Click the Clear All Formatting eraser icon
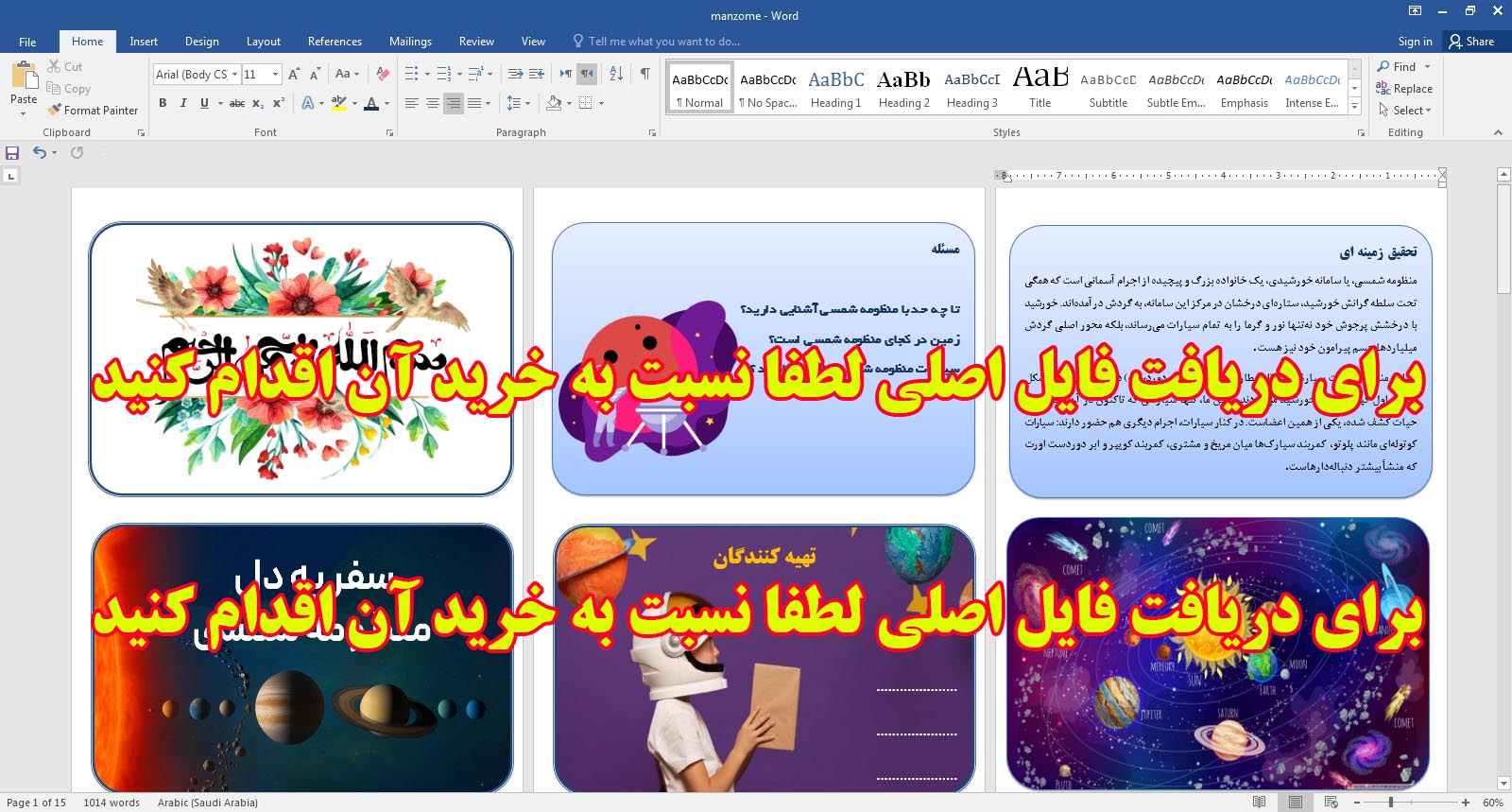Viewport: 1512px width, 812px height. coord(383,74)
